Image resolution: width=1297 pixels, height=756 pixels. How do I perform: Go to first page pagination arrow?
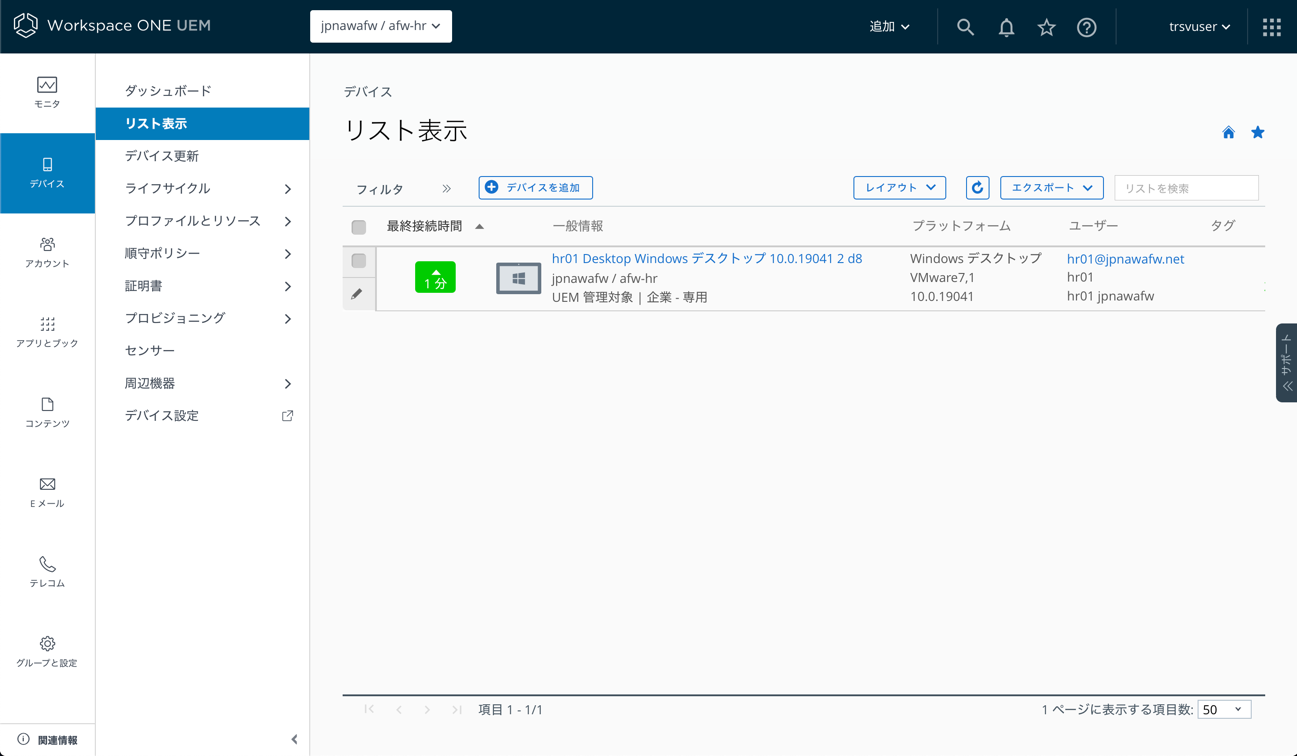point(369,710)
